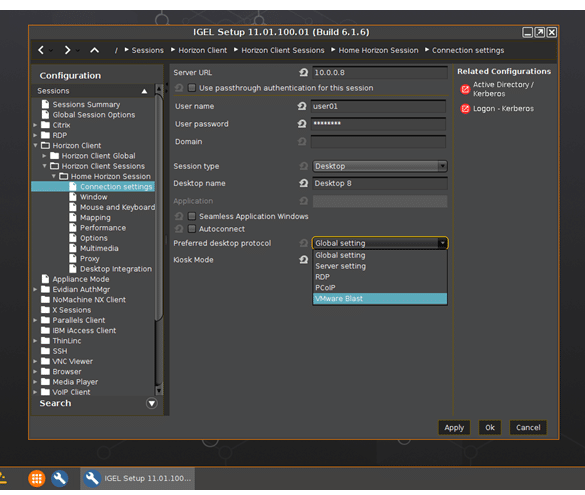
Task: Reset icon beside Autoconnect checkbox
Action: point(179,229)
